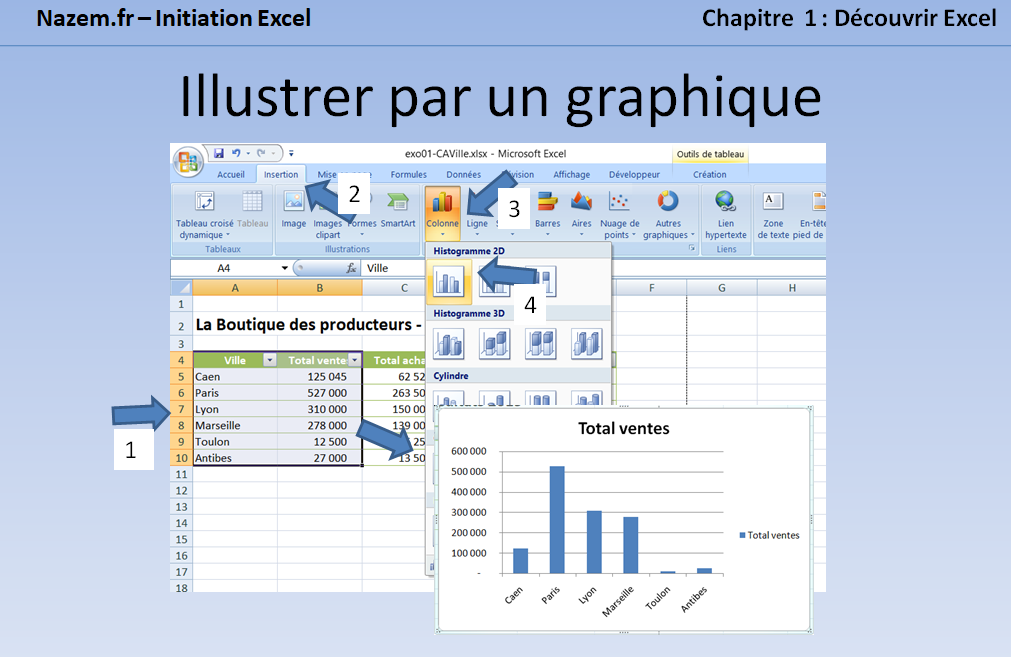Insert a Lien hypertexte

coord(725,211)
